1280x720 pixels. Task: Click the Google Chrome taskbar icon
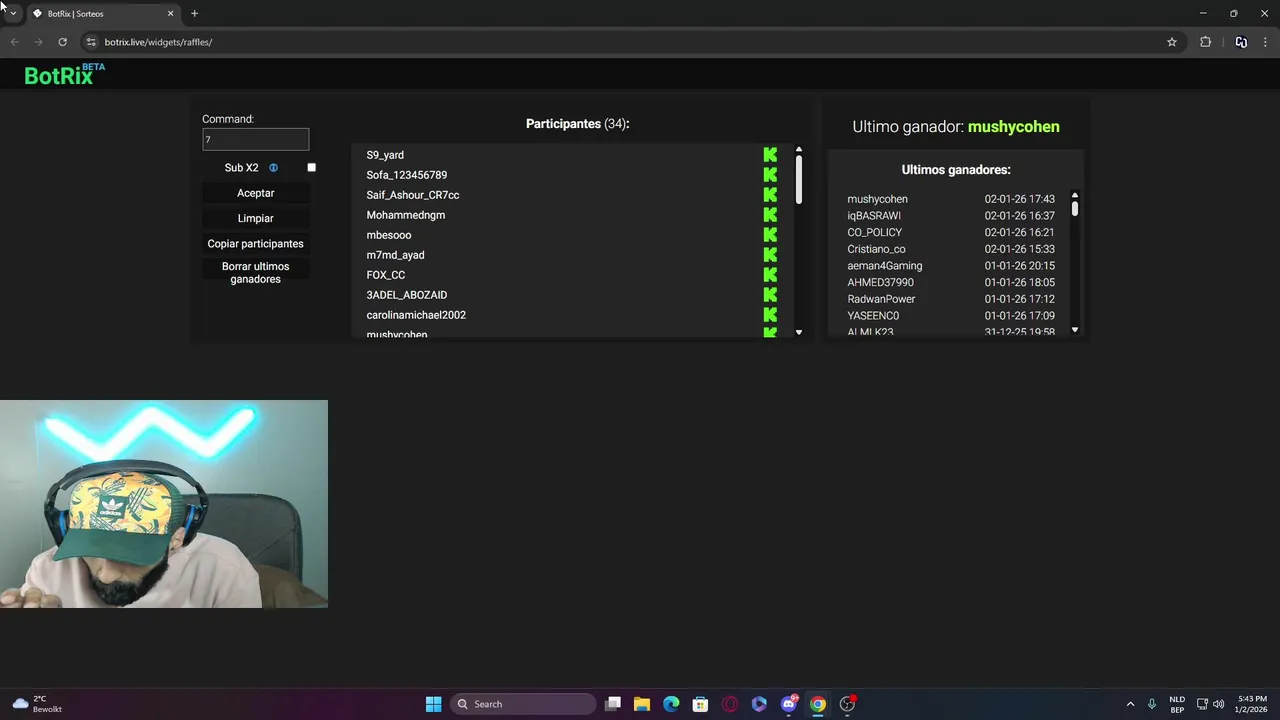(x=818, y=704)
